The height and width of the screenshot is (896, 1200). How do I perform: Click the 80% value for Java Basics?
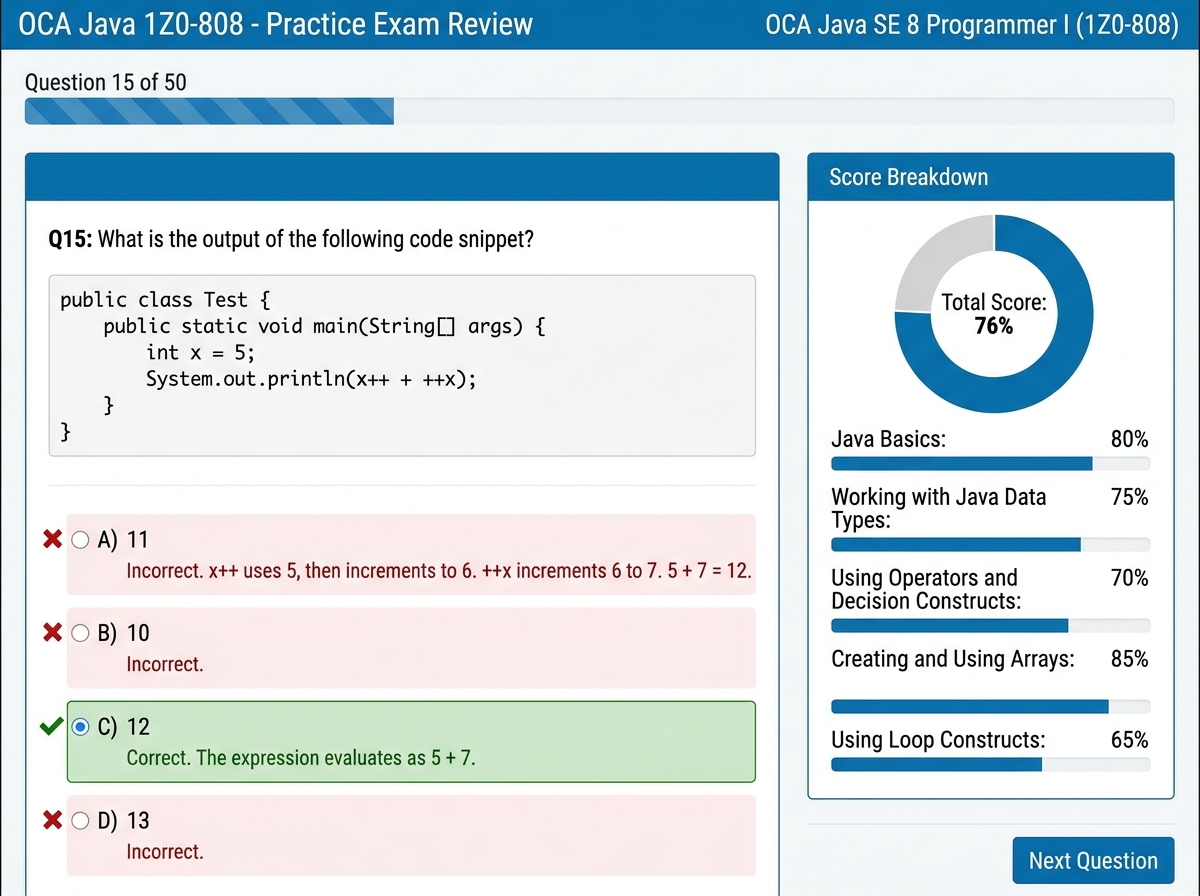click(1129, 439)
